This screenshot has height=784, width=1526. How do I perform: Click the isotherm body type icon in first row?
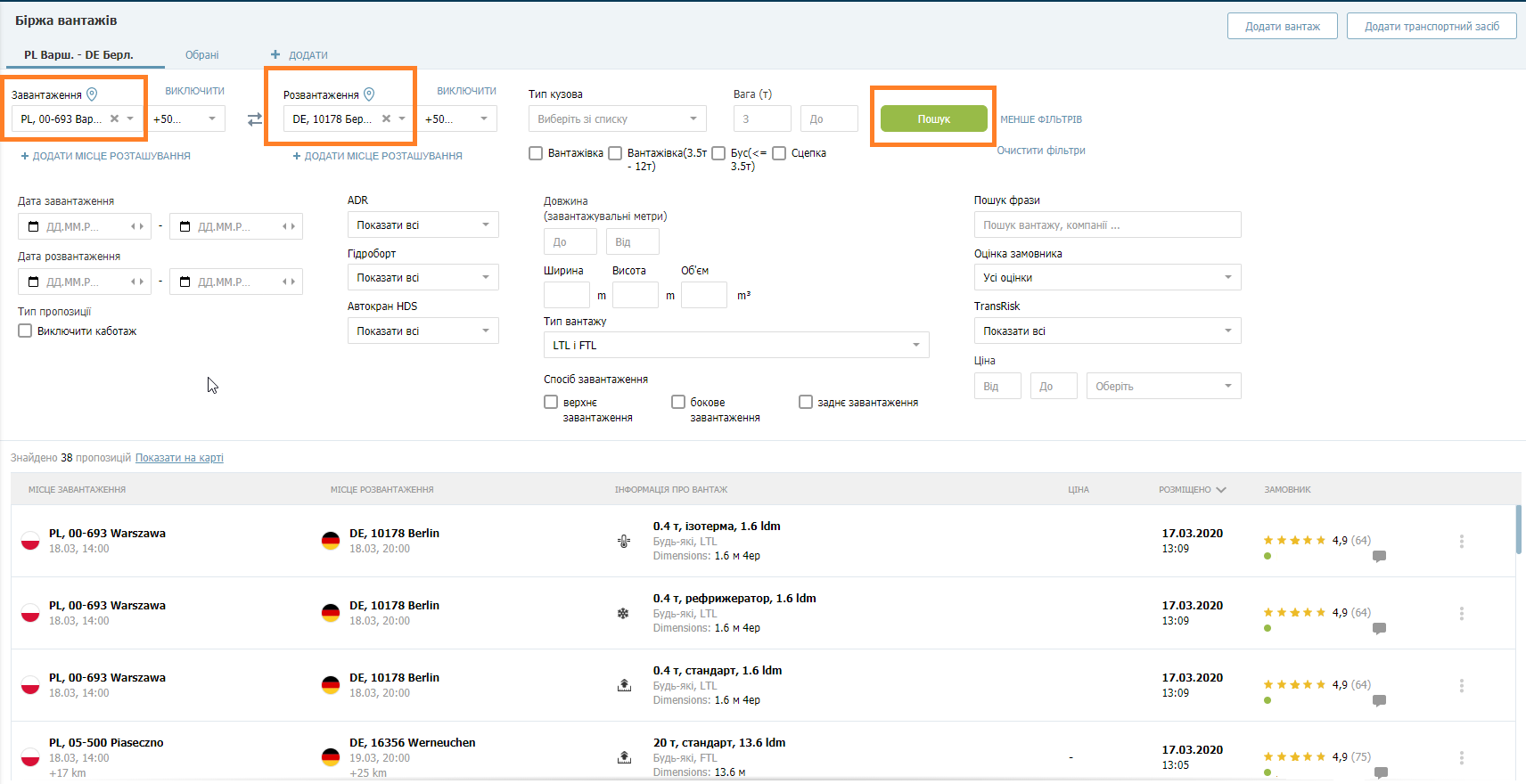[624, 541]
